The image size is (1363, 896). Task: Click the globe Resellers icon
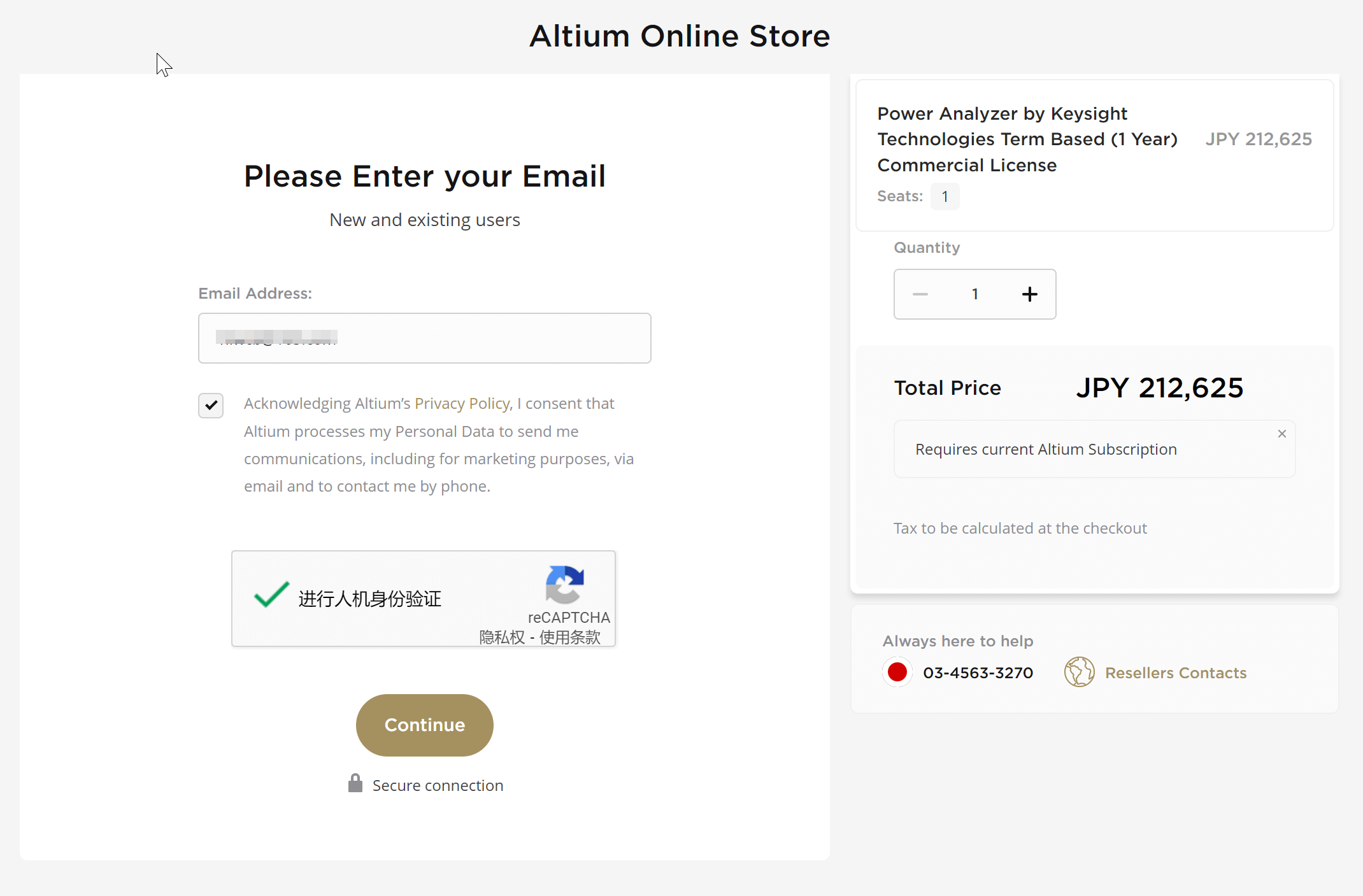click(x=1079, y=672)
